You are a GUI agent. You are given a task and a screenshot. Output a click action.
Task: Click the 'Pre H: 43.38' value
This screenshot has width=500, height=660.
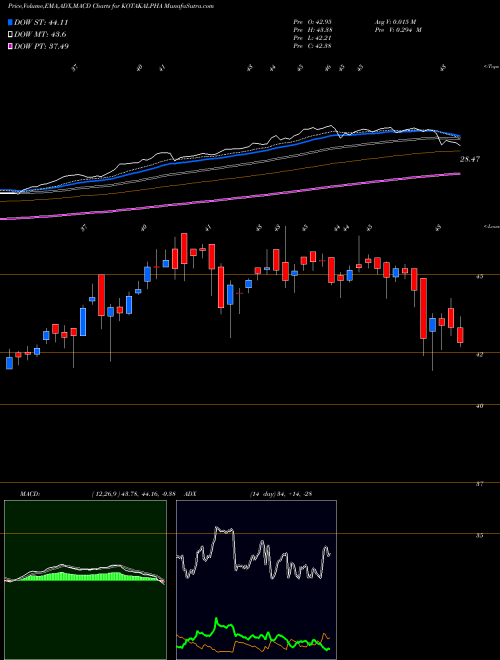tap(312, 30)
